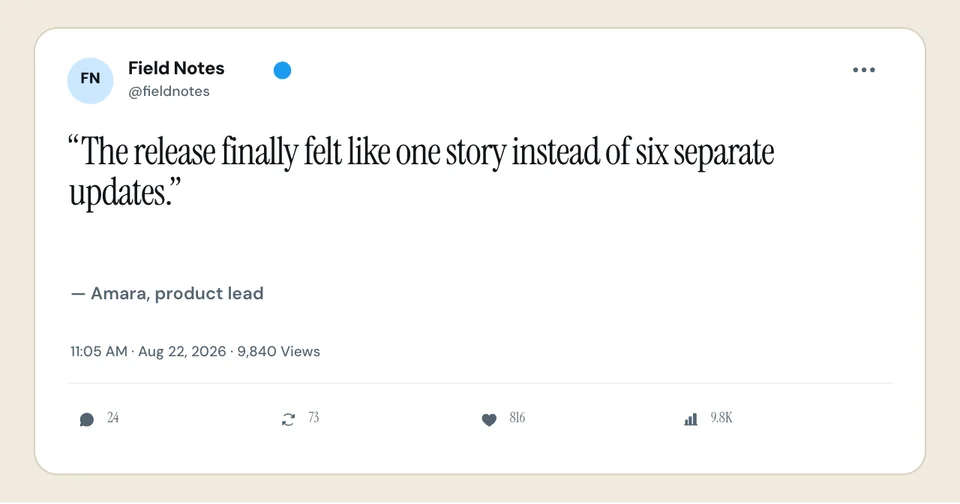Open the @fieldnotes handle link
Screen dimensions: 960x504
click(169, 91)
